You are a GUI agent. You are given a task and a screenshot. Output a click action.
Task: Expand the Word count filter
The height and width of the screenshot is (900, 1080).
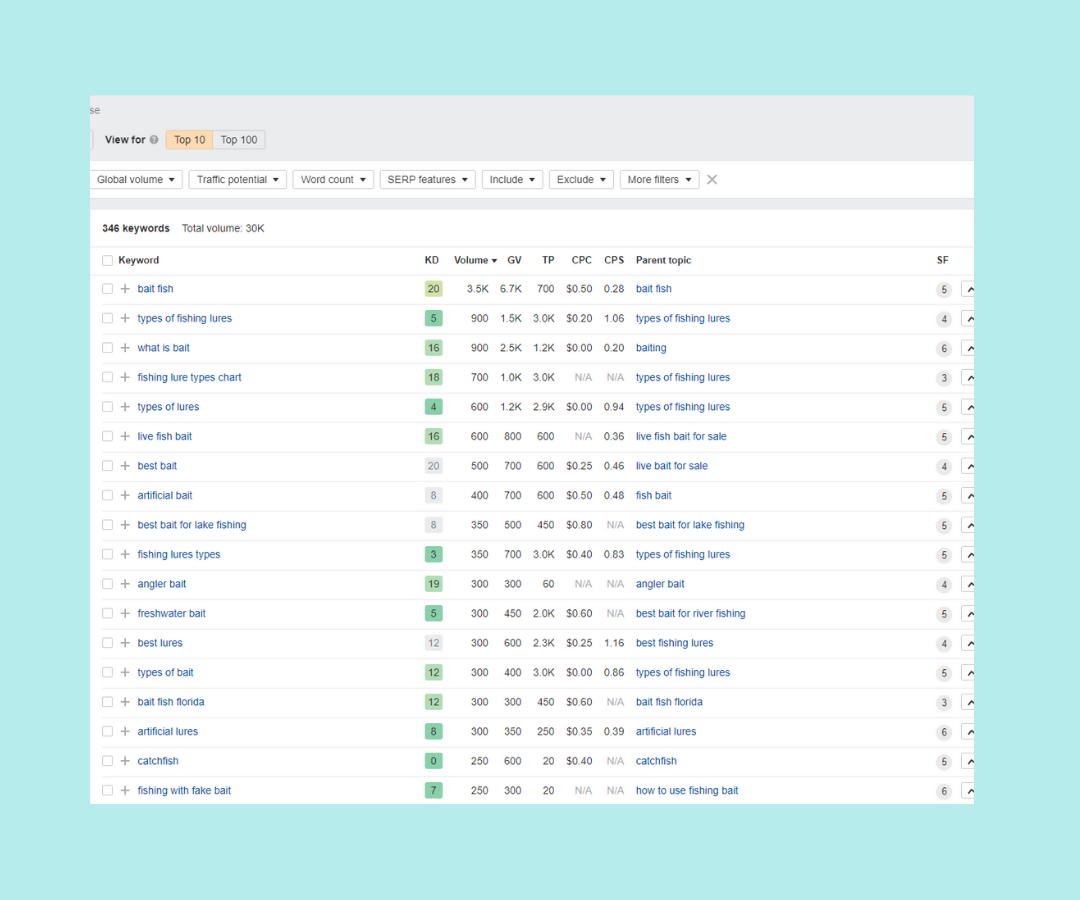(333, 180)
